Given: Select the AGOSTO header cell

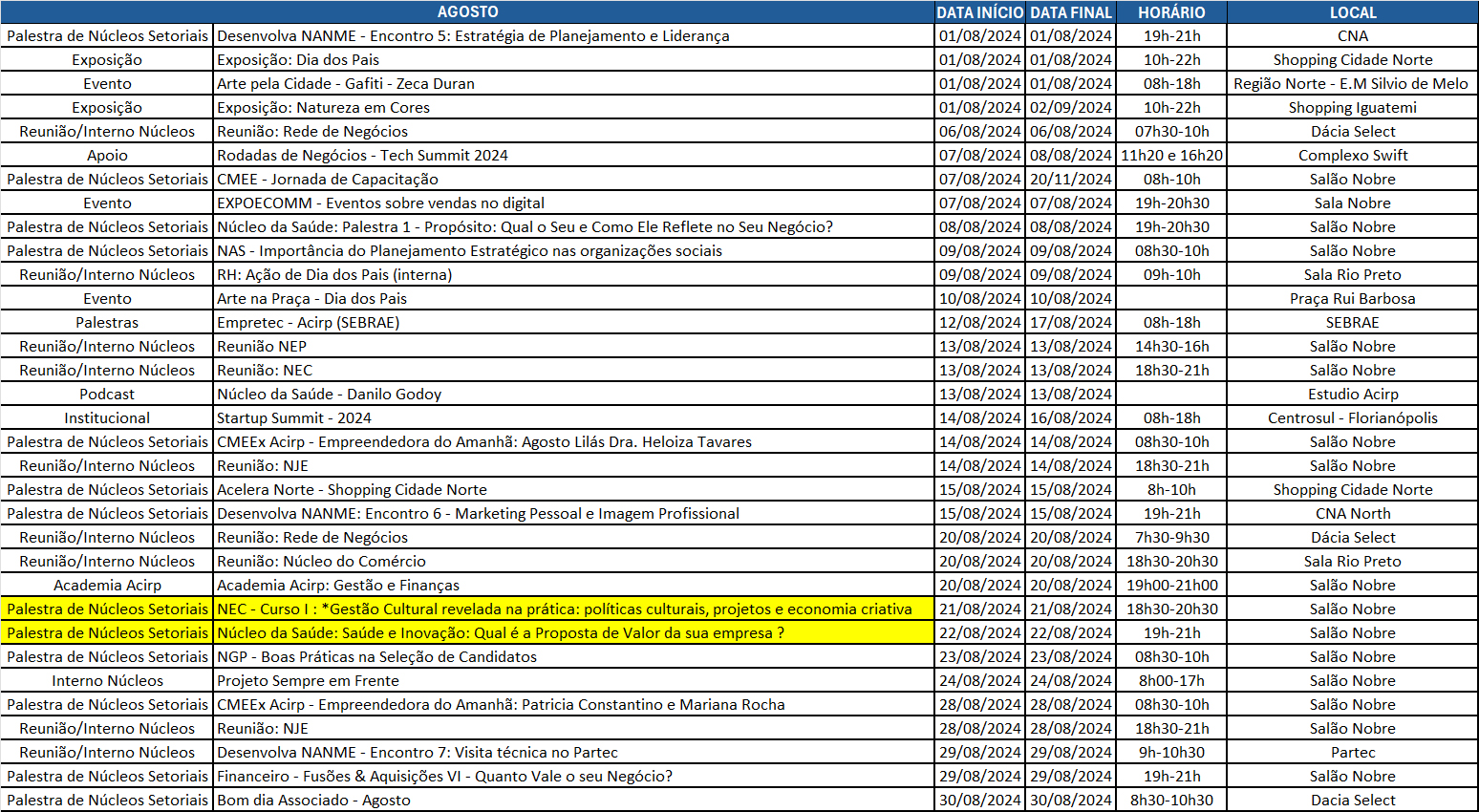Looking at the screenshot, I should click(x=467, y=11).
